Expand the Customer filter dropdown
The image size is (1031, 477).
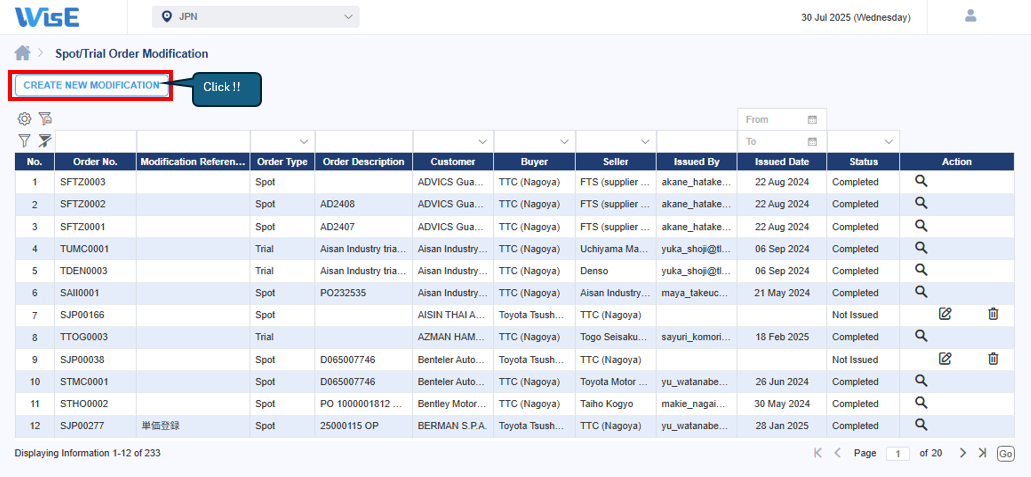click(482, 142)
